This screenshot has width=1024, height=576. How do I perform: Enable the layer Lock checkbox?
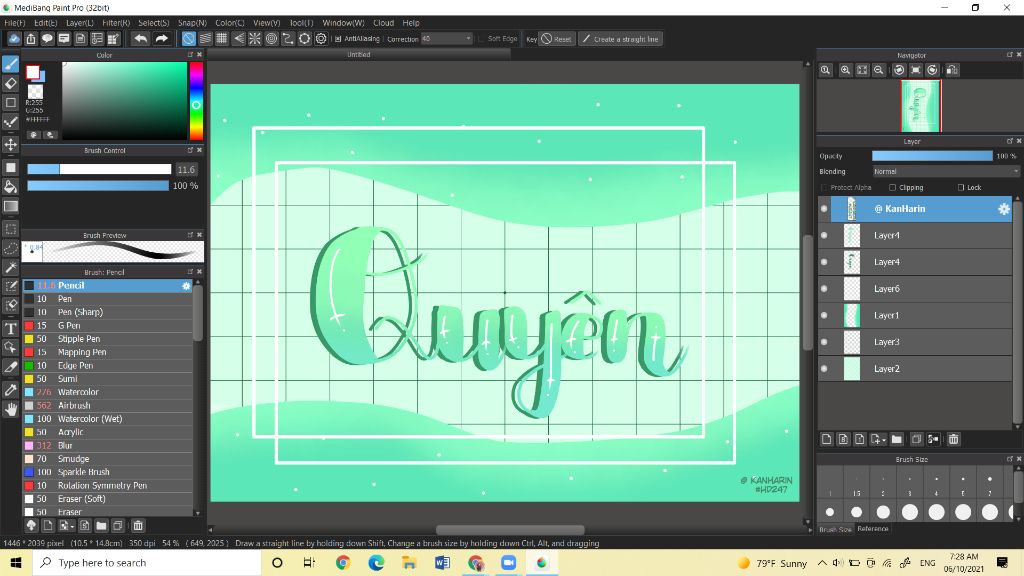pos(961,187)
